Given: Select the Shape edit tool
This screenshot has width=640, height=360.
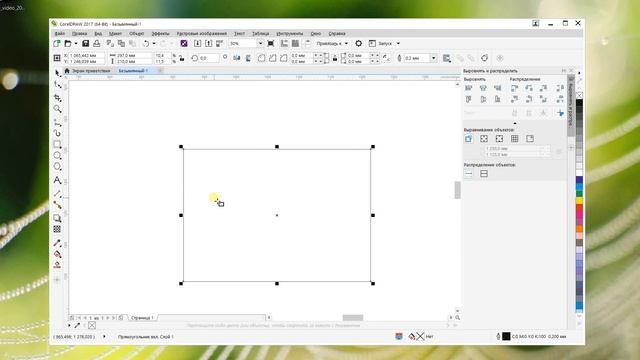Looking at the screenshot, I should [x=58, y=85].
